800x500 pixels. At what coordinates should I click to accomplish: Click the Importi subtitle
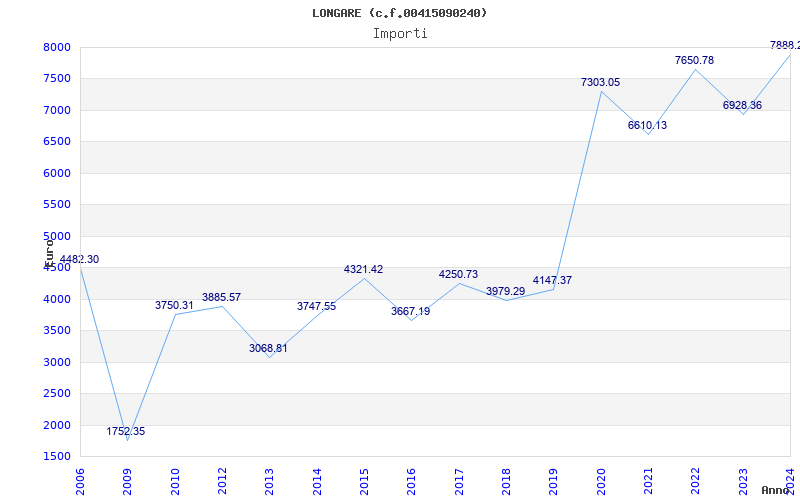pos(400,34)
